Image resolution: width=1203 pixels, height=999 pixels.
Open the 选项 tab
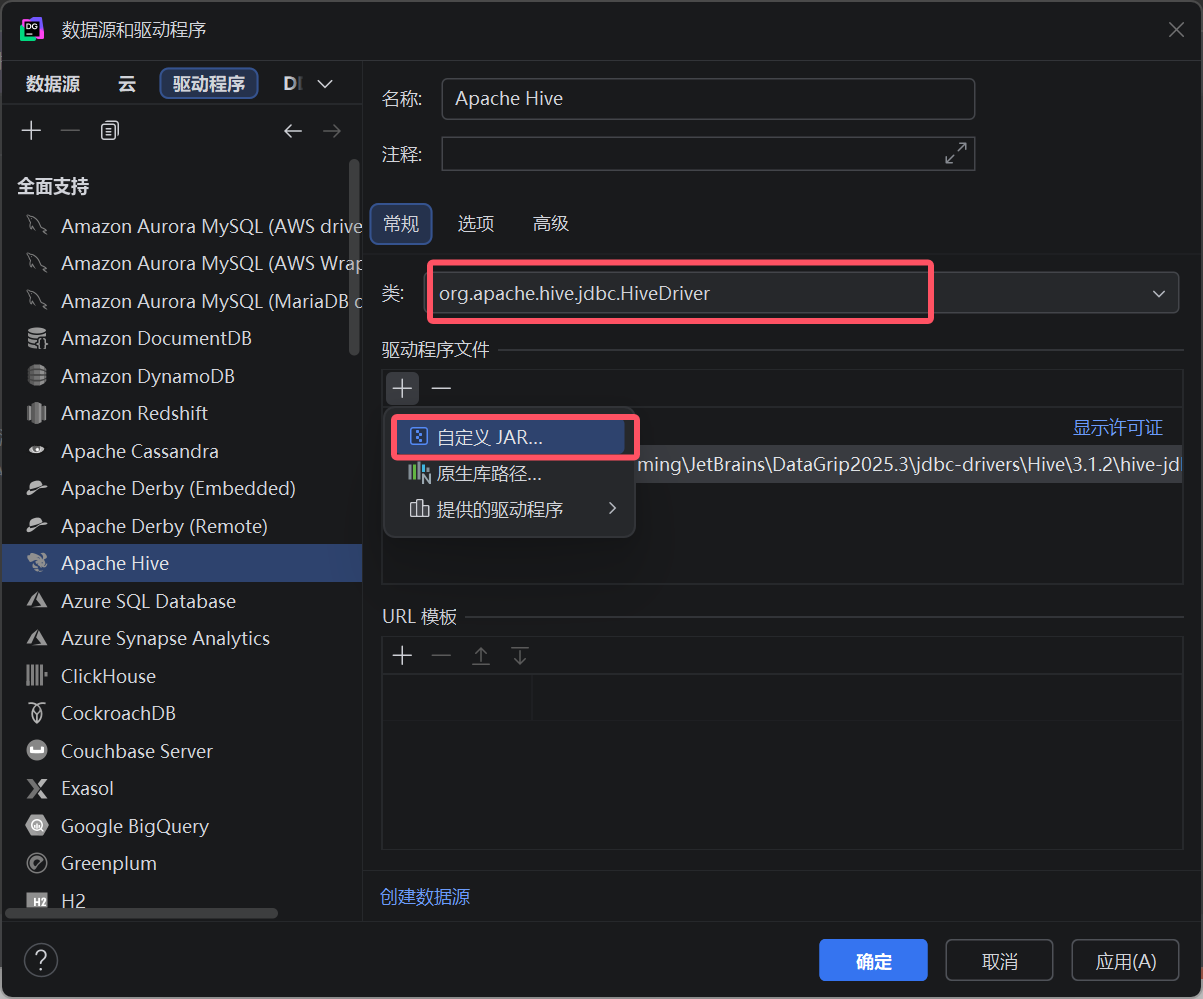point(476,224)
